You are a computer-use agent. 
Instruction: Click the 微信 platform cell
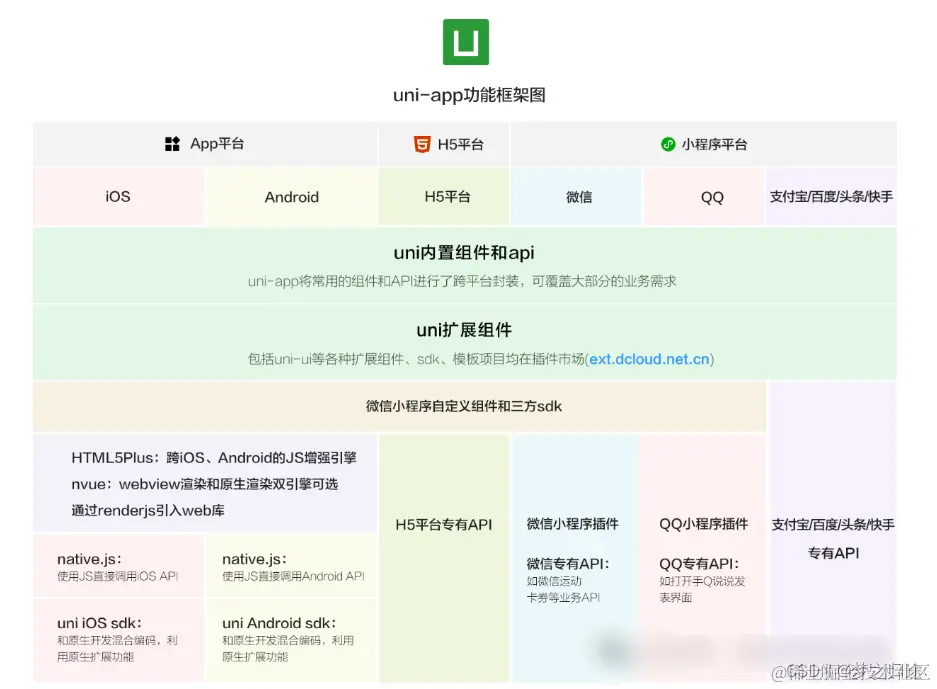pyautogui.click(x=577, y=197)
